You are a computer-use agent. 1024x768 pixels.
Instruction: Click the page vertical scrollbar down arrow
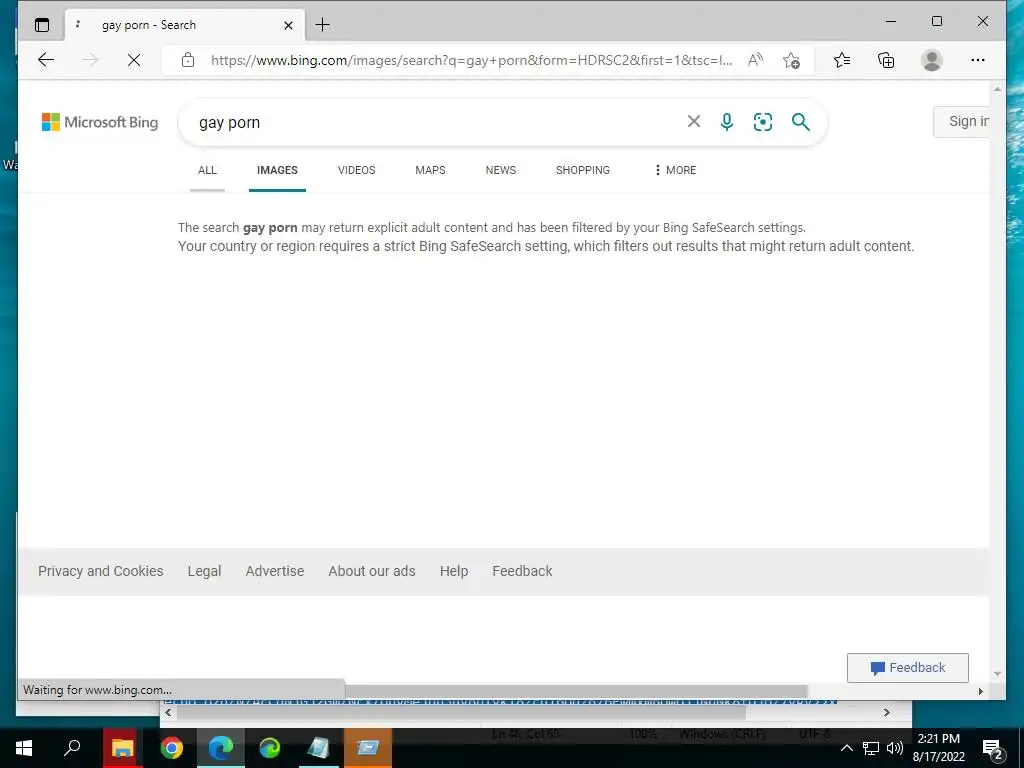pyautogui.click(x=997, y=673)
